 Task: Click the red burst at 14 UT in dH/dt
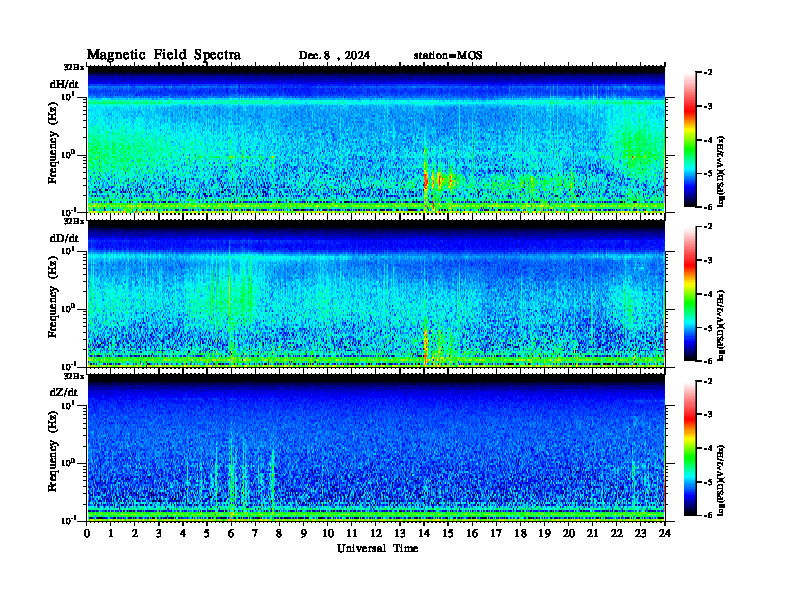pyautogui.click(x=426, y=179)
